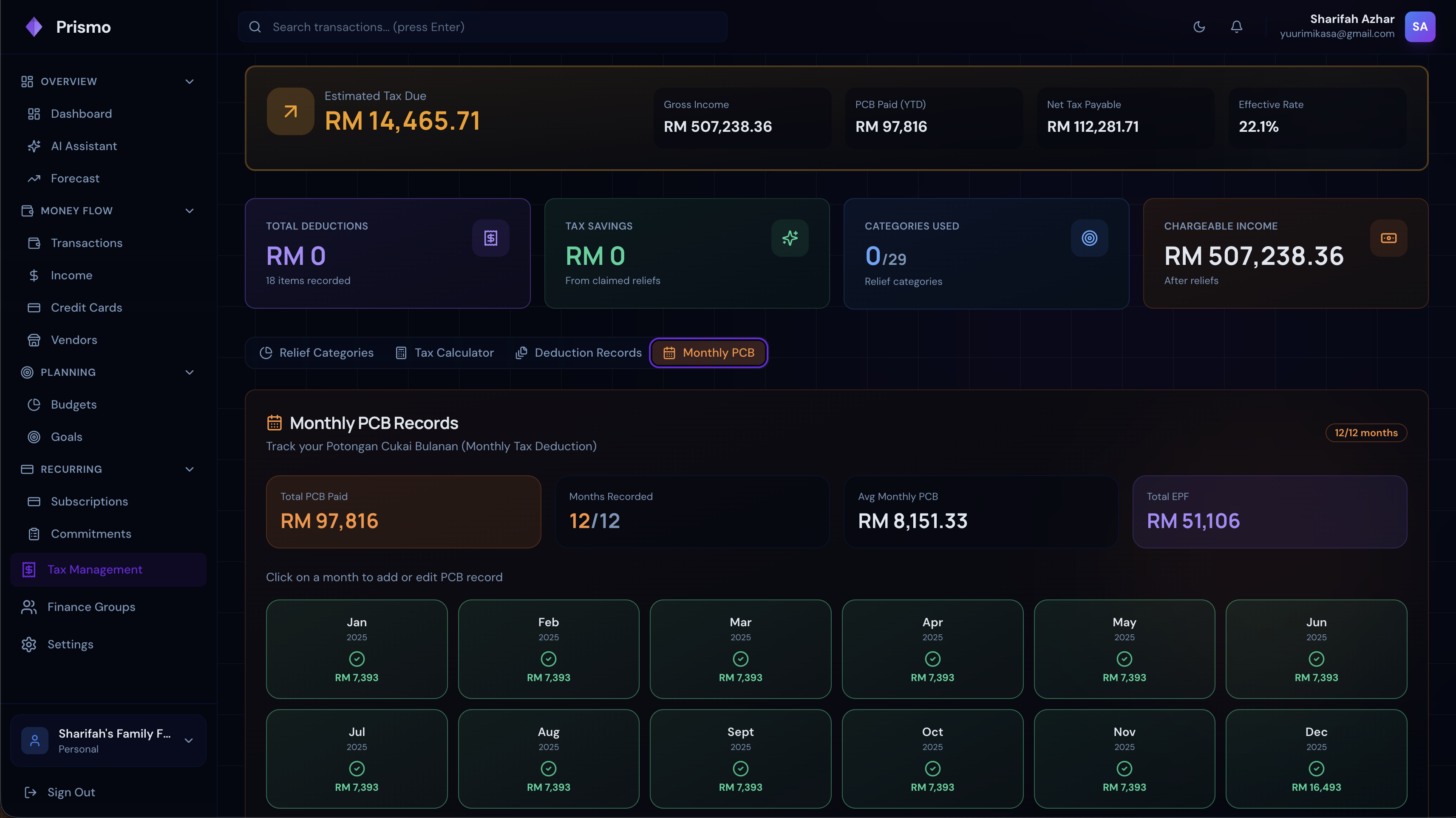Toggle dark mode moon icon
1456x818 pixels.
pos(1199,26)
